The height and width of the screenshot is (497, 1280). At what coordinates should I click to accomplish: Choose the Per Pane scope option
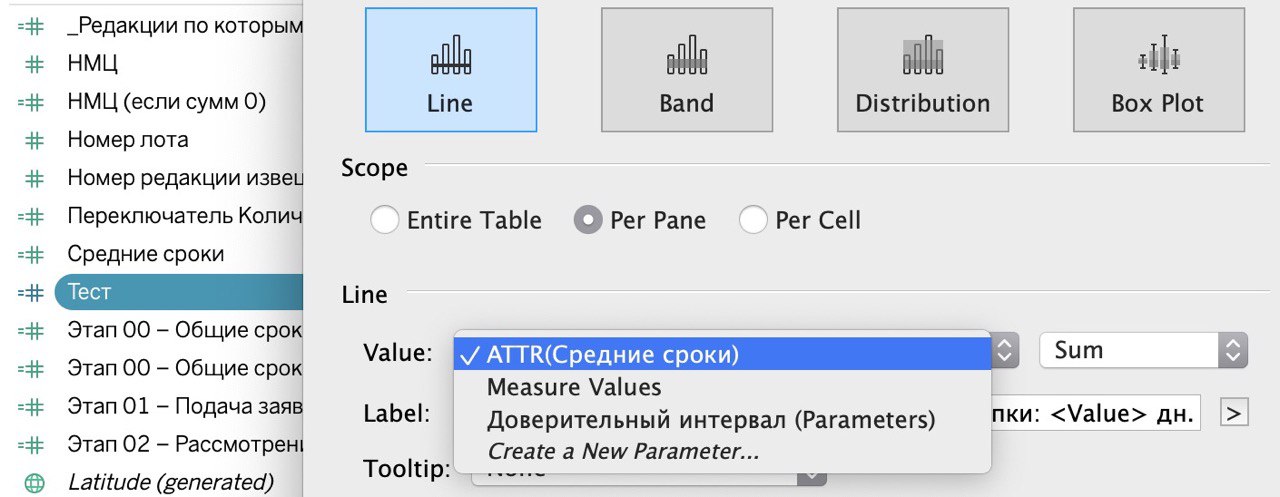click(588, 220)
